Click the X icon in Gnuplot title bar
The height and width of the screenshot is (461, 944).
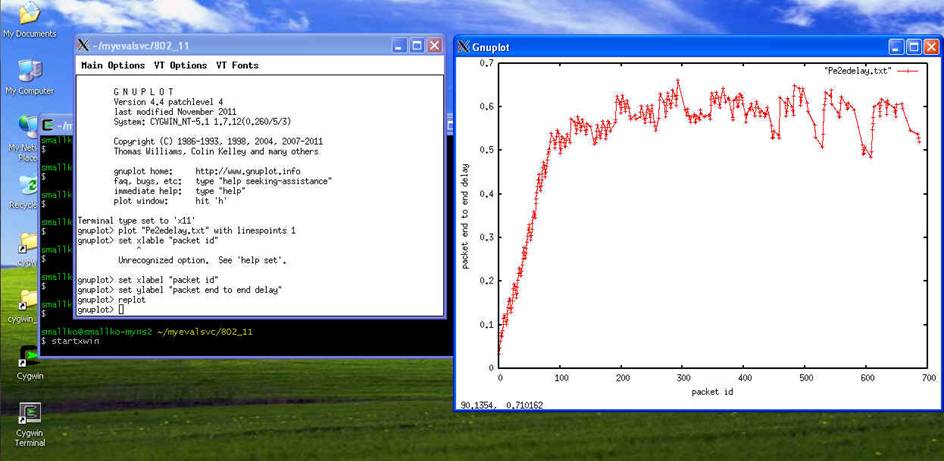463,46
